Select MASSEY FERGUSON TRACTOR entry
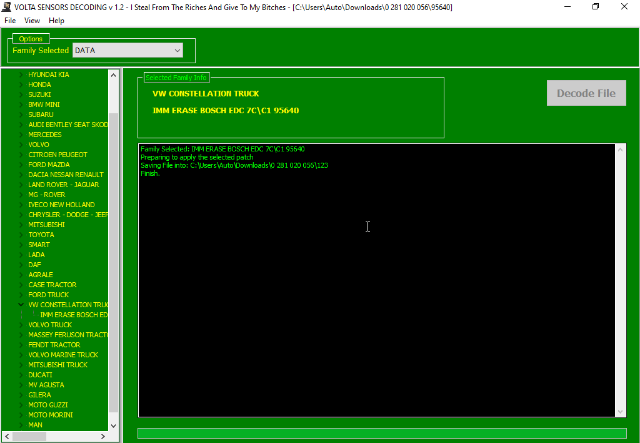The height and width of the screenshot is (443, 640). coord(68,335)
